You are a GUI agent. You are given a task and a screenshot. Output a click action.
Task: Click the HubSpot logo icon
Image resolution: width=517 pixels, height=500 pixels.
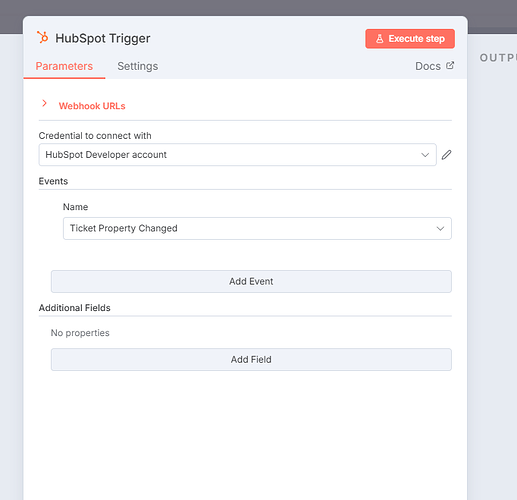(x=43, y=37)
